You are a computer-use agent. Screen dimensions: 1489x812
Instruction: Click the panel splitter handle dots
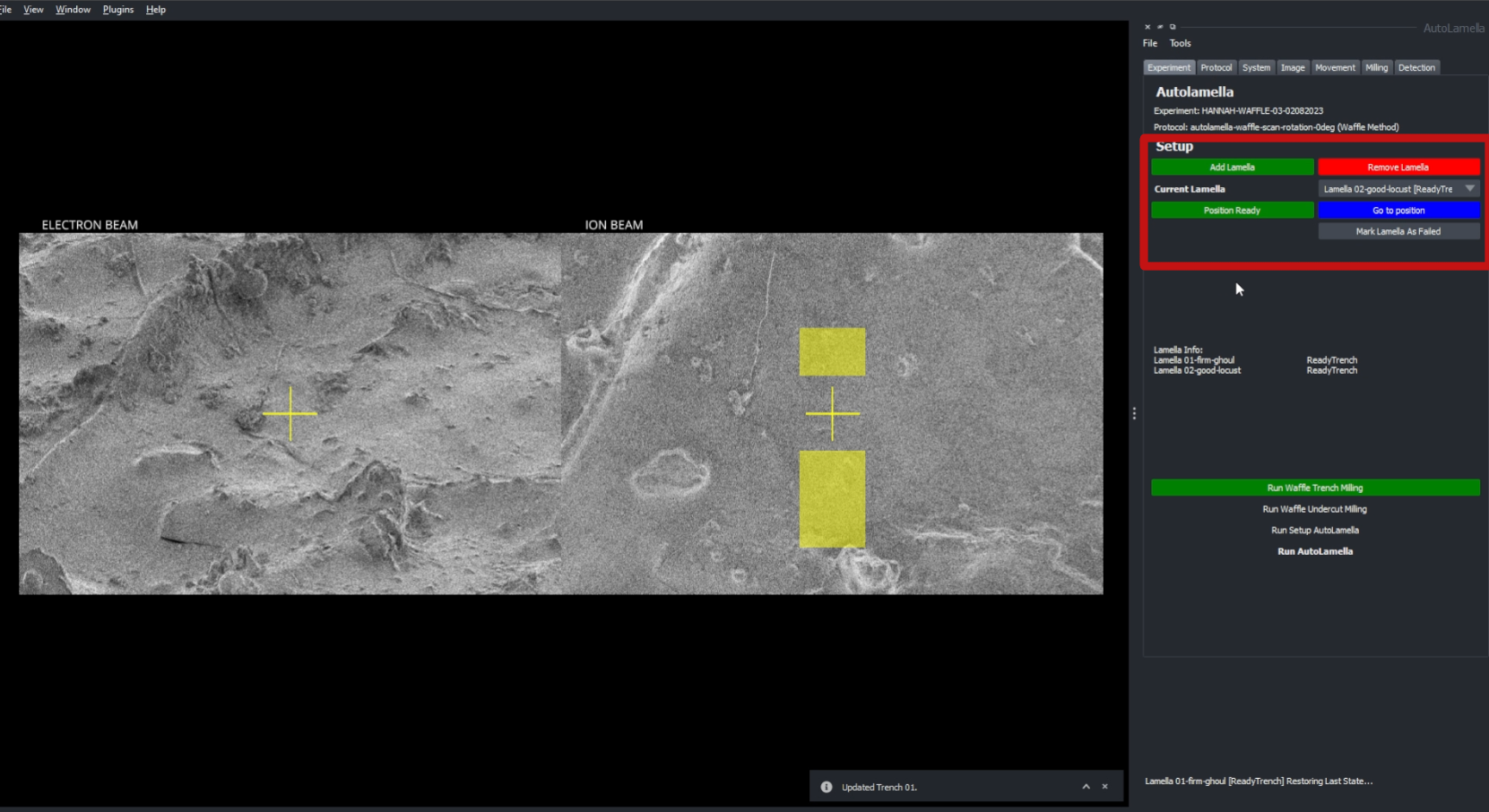[1134, 413]
